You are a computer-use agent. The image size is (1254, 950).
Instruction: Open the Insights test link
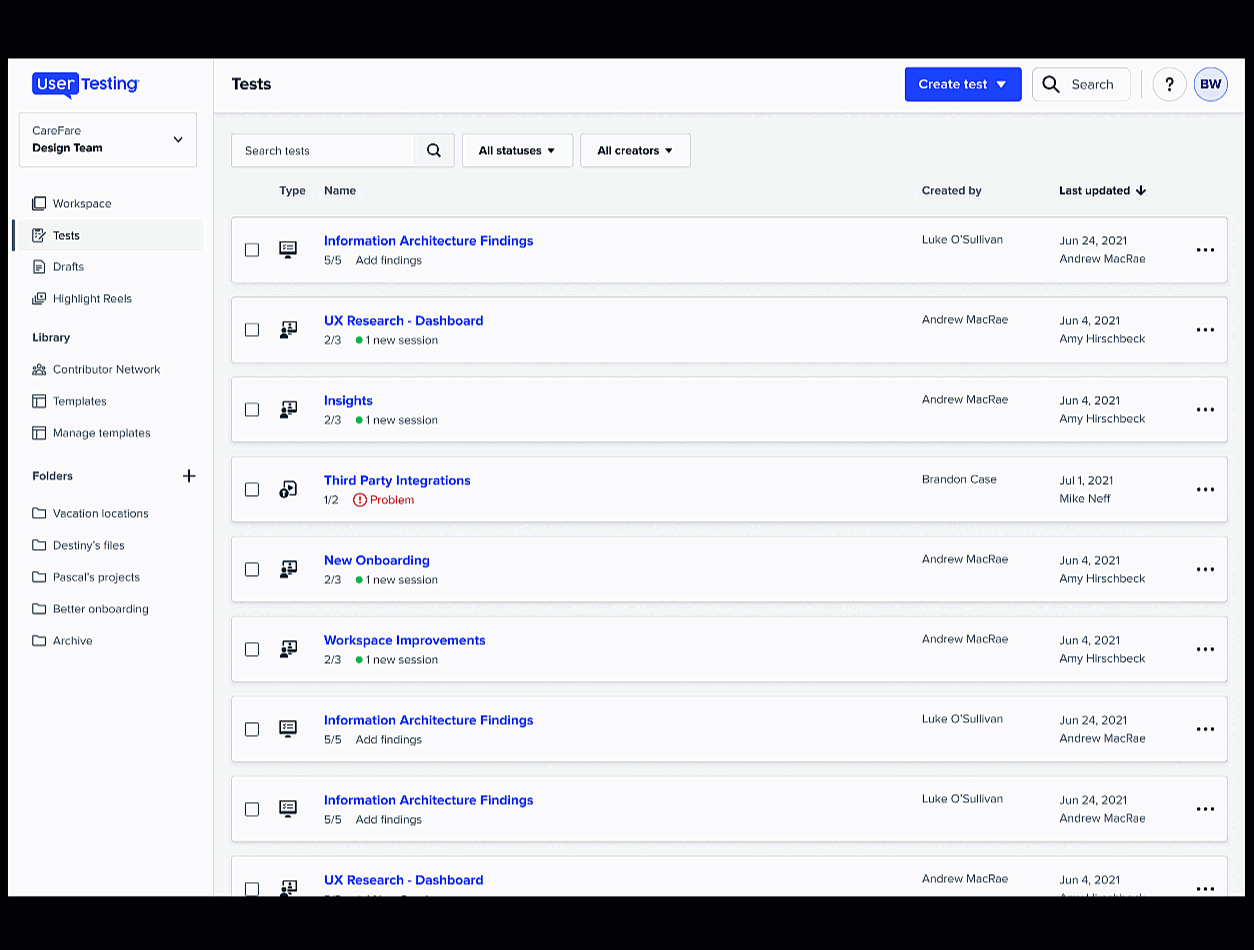348,401
